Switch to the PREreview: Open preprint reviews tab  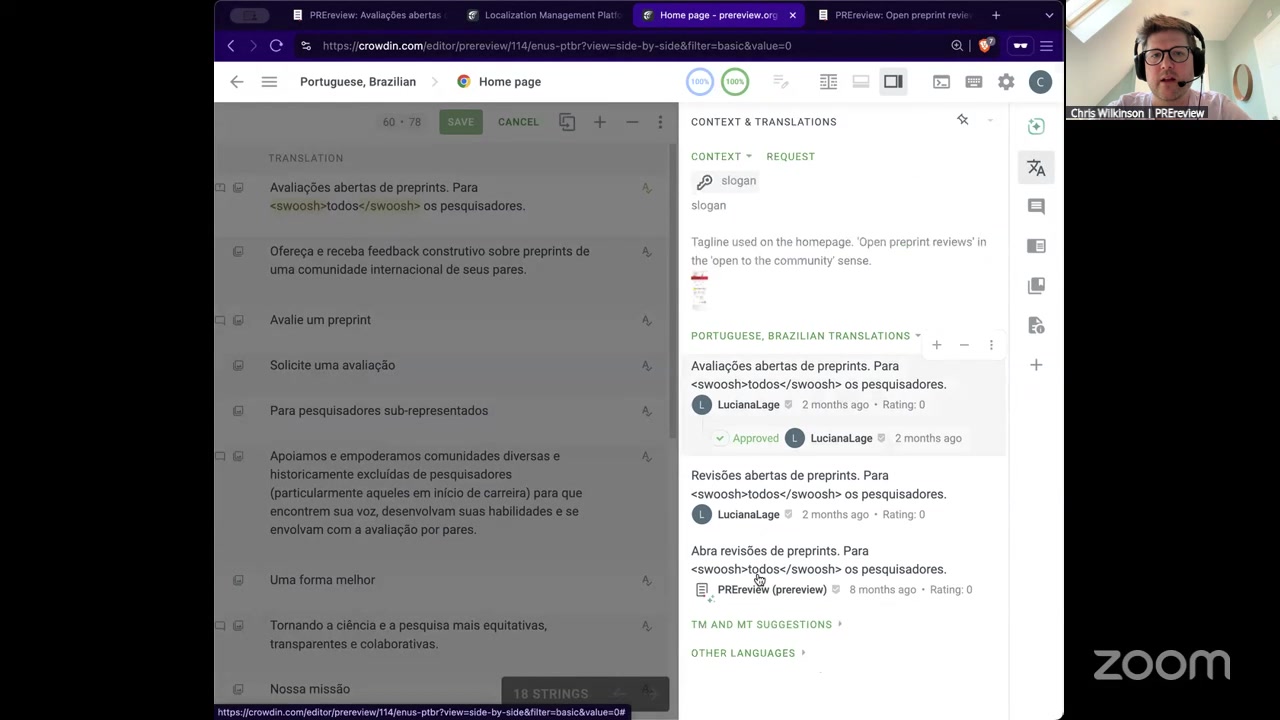pyautogui.click(x=901, y=15)
